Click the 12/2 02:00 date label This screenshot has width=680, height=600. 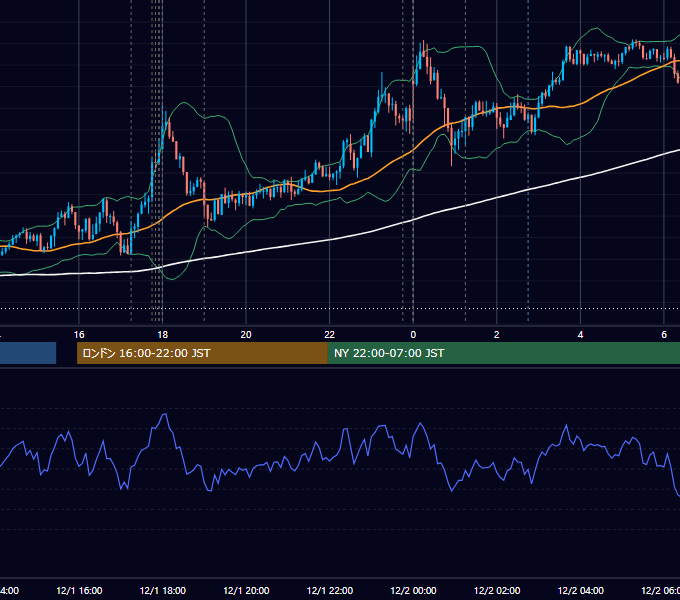click(x=497, y=590)
